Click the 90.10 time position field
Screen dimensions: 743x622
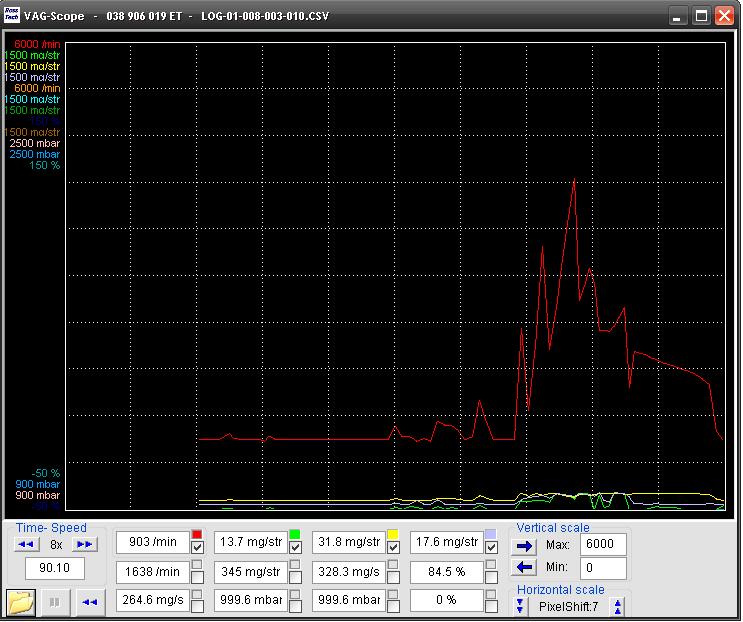coord(54,568)
